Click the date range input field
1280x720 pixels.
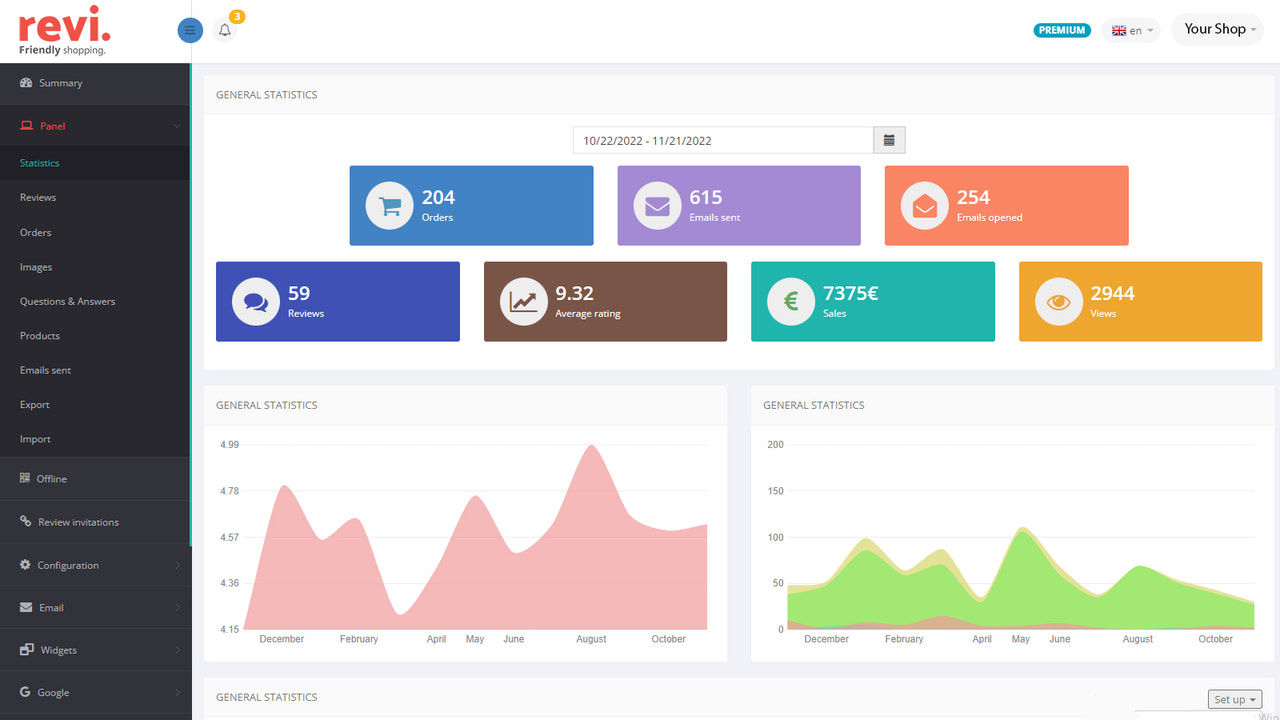pos(722,140)
